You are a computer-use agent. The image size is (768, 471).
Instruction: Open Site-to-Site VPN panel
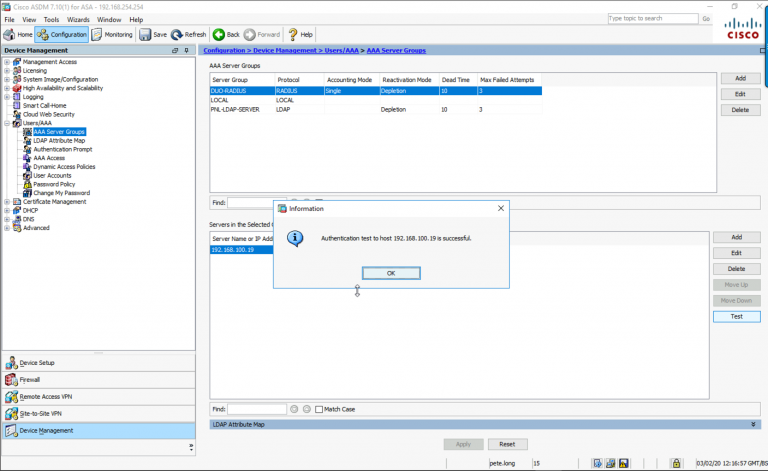point(98,414)
